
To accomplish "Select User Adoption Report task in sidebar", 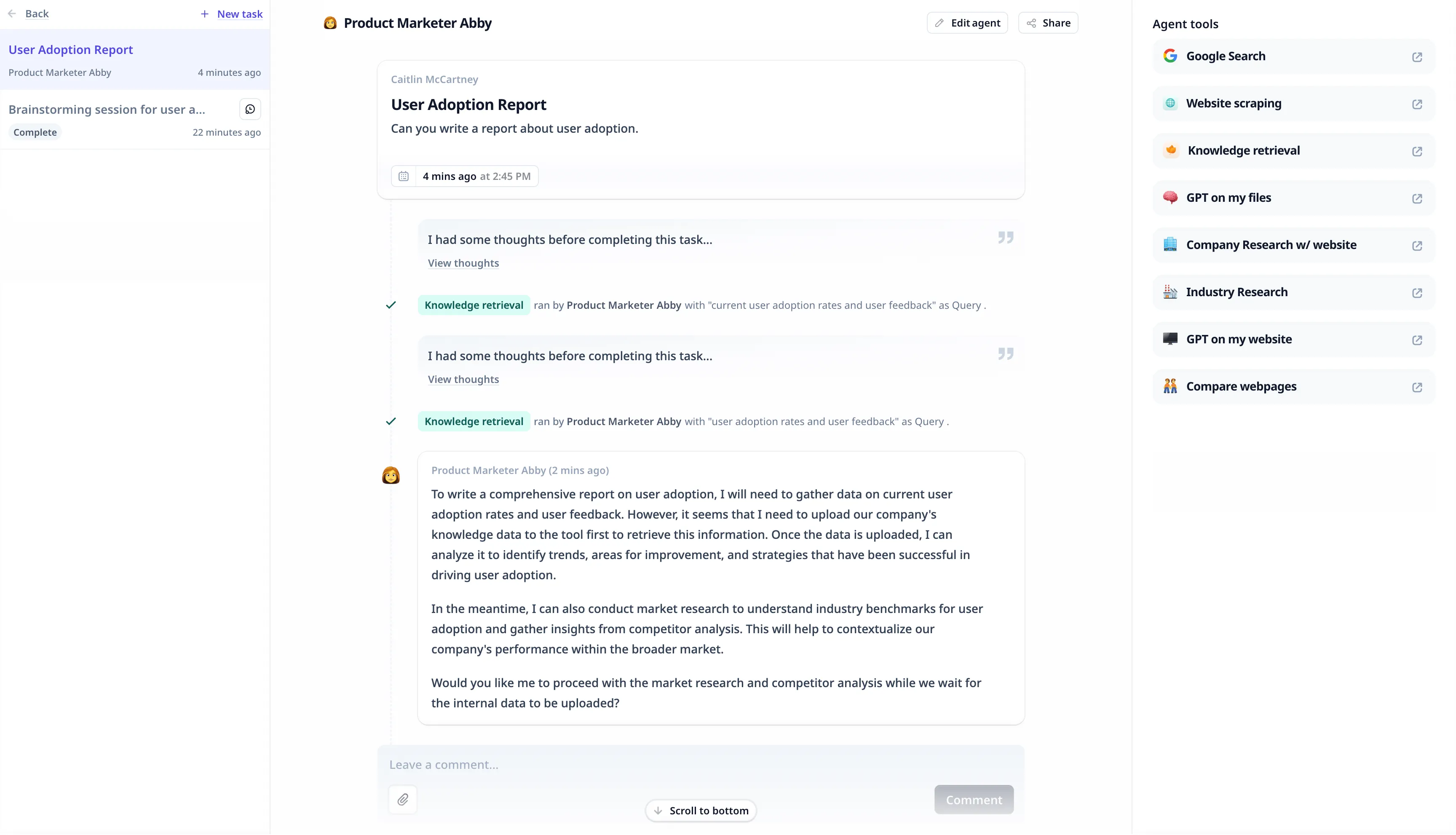I will tap(70, 50).
